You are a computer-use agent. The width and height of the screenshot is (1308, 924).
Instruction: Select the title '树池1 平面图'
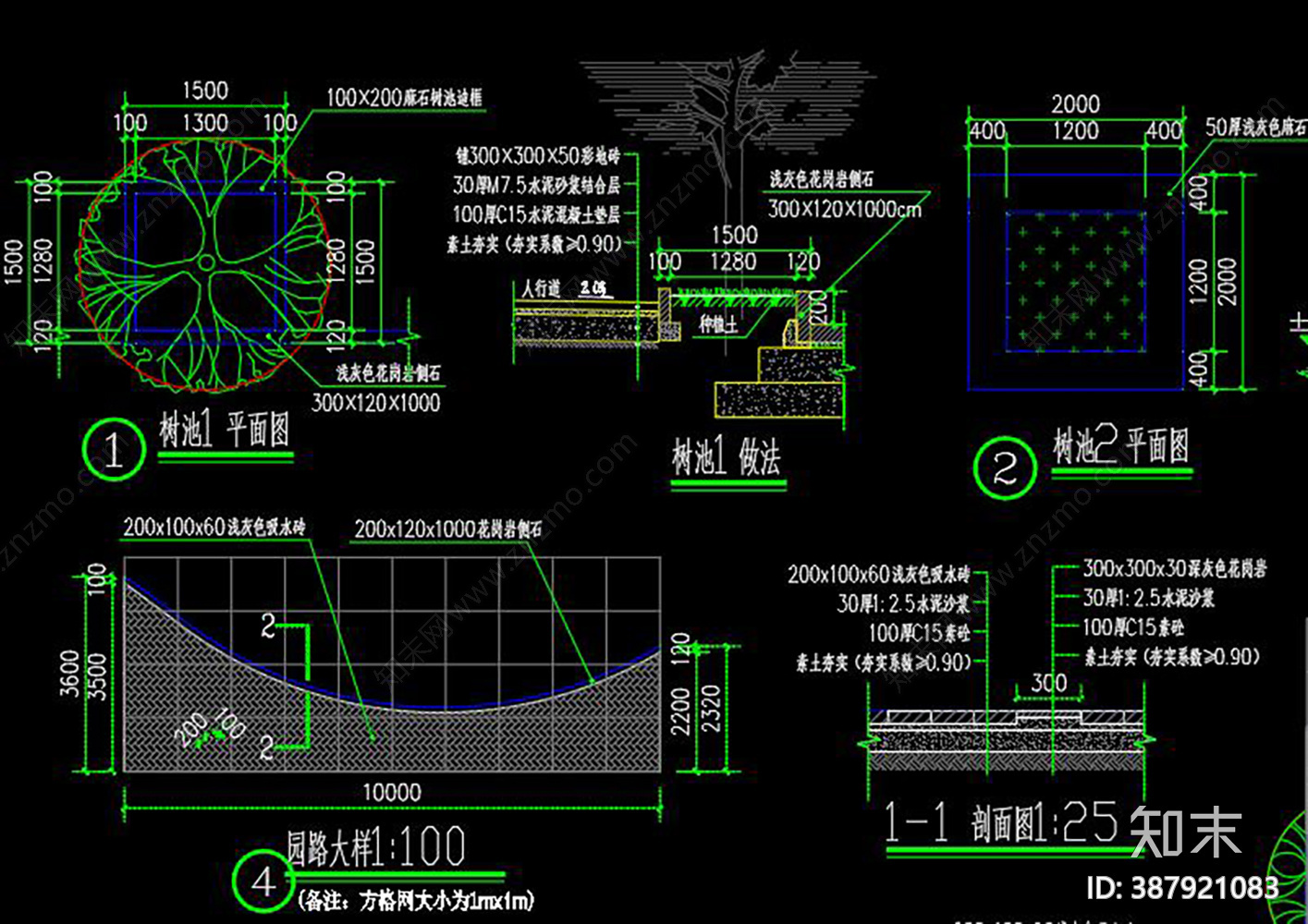pos(225,430)
